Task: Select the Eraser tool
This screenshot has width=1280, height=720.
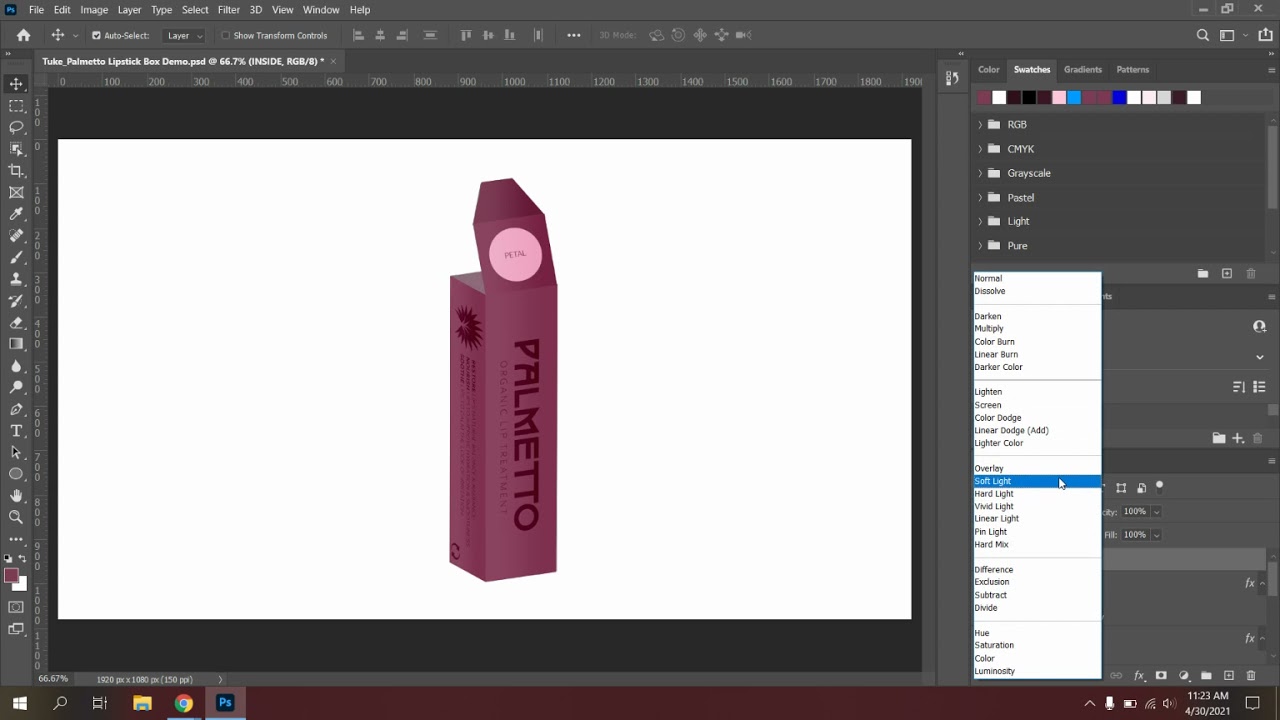Action: click(x=16, y=323)
